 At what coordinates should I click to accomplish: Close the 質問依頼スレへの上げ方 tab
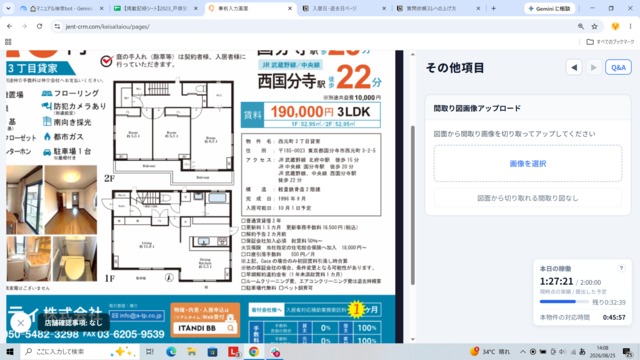[x=478, y=8]
